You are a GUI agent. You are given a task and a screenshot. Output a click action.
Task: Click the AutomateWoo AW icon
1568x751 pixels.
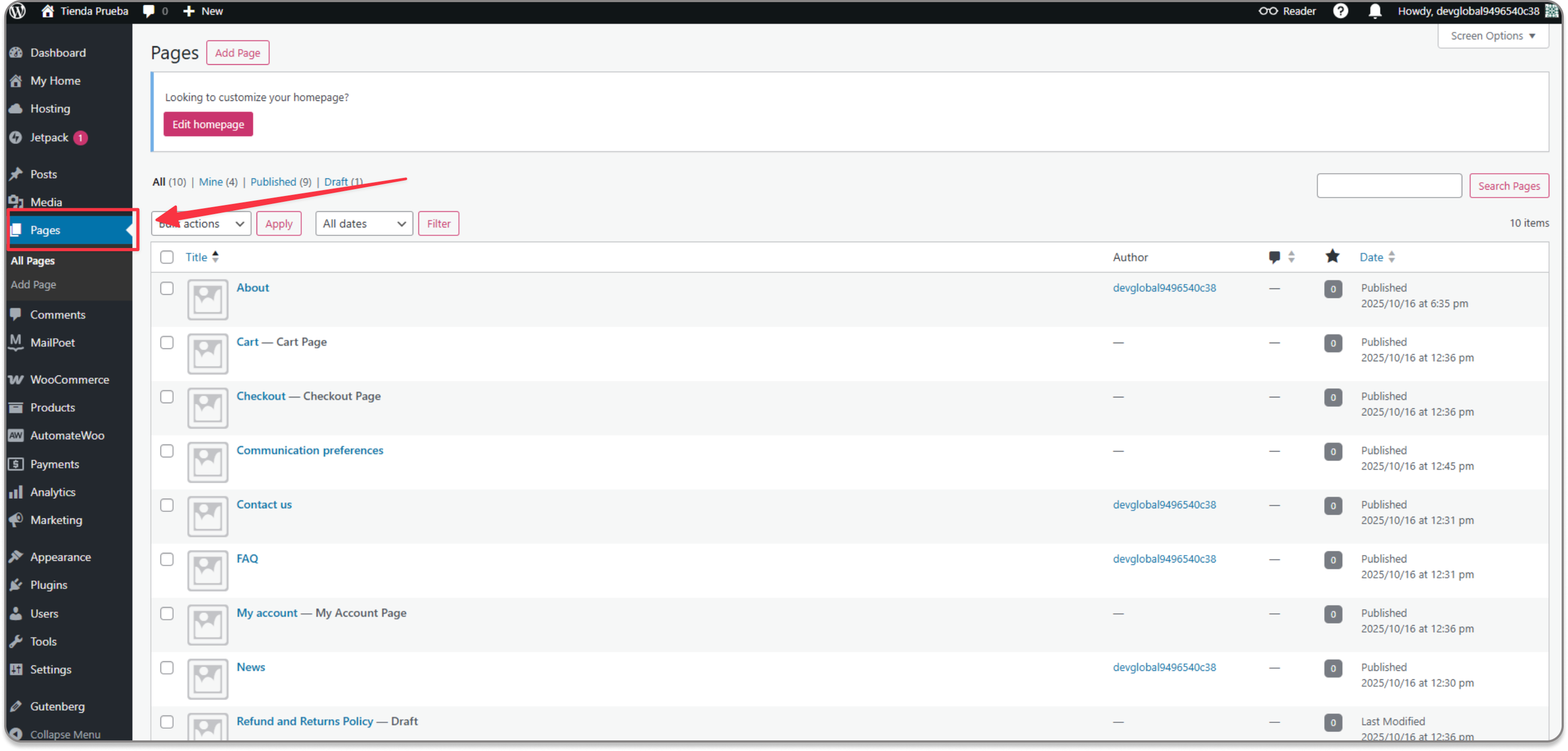(16, 435)
